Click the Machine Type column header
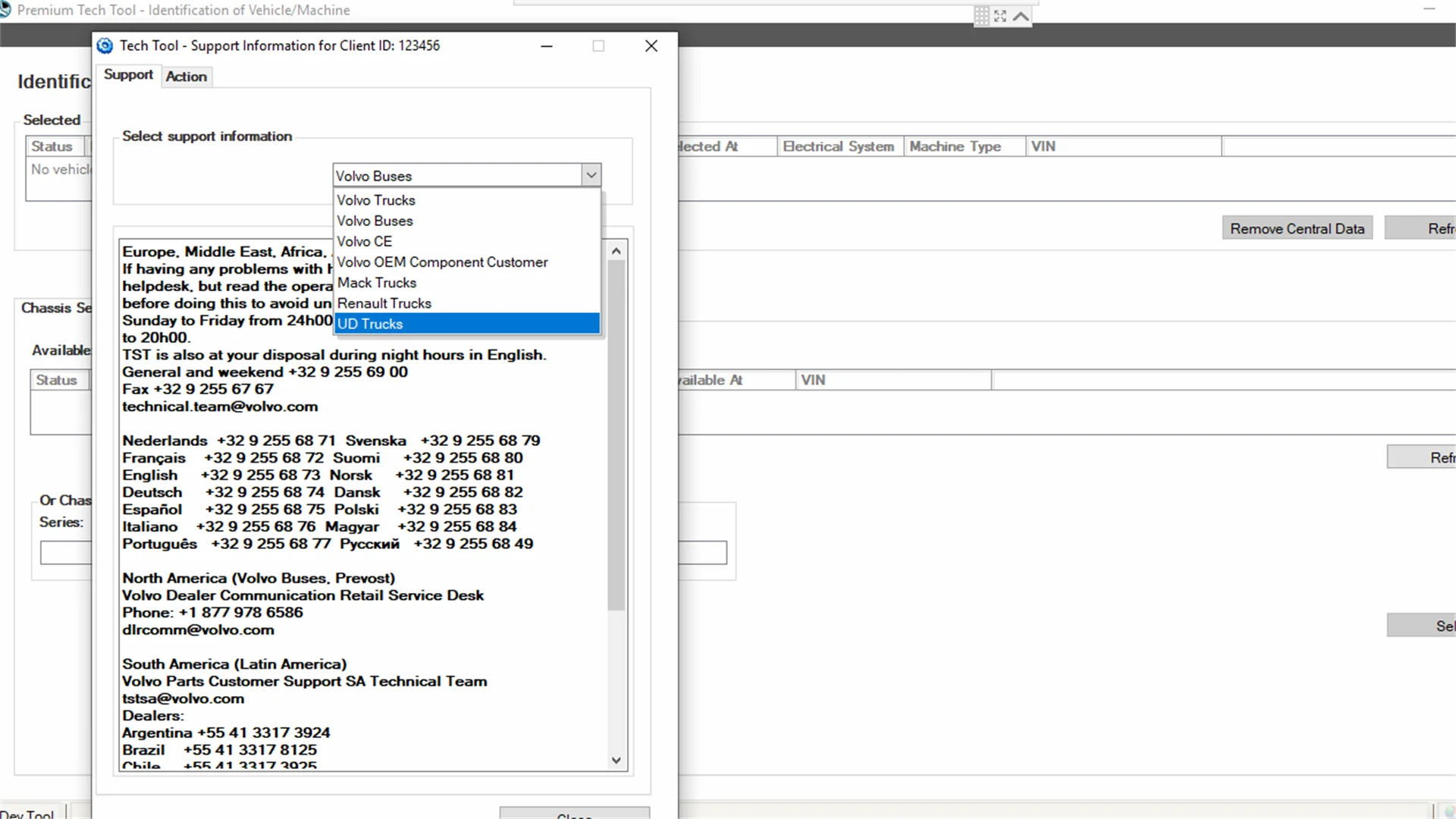Image resolution: width=1456 pixels, height=819 pixels. tap(964, 146)
